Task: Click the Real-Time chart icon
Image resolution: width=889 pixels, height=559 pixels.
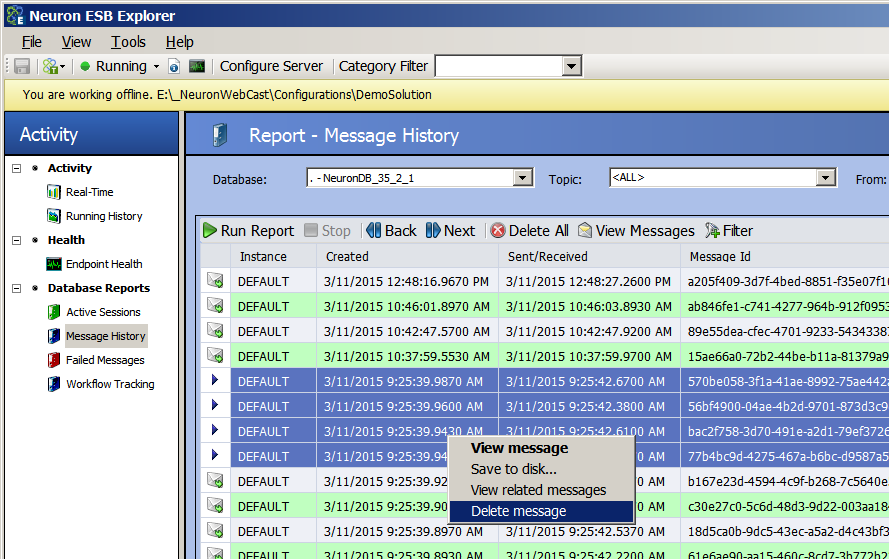Action: (54, 192)
